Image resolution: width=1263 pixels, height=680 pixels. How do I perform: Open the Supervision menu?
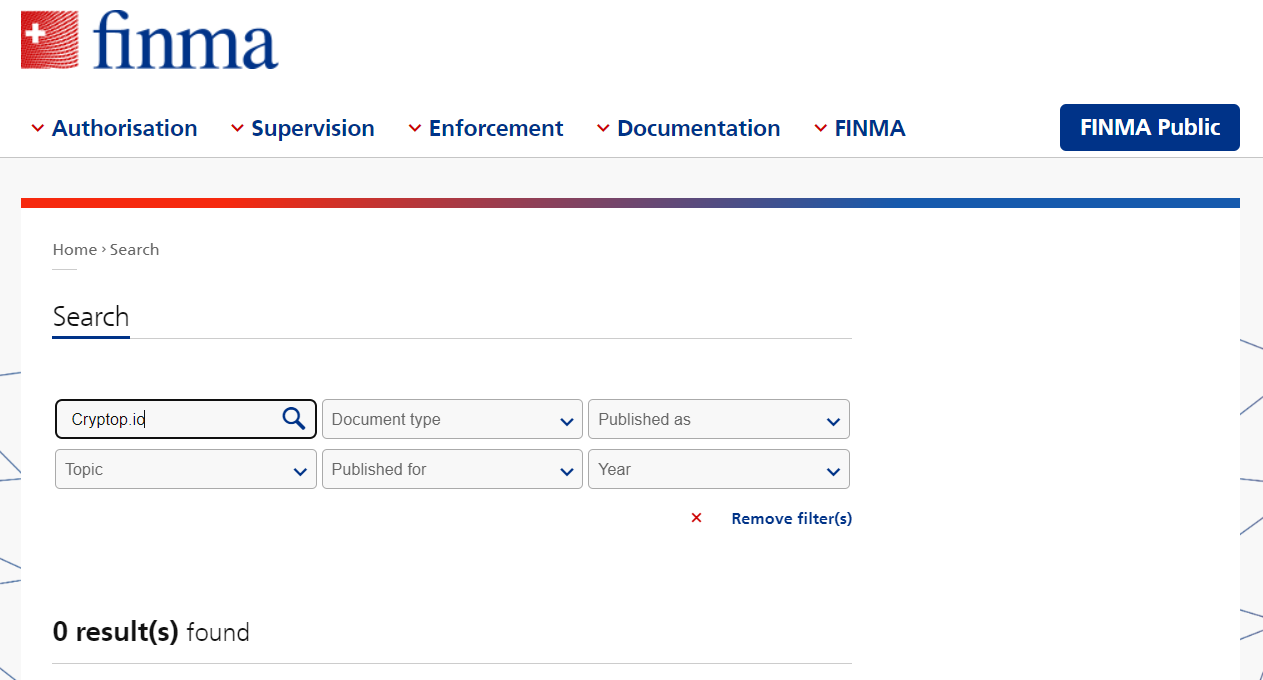point(312,128)
